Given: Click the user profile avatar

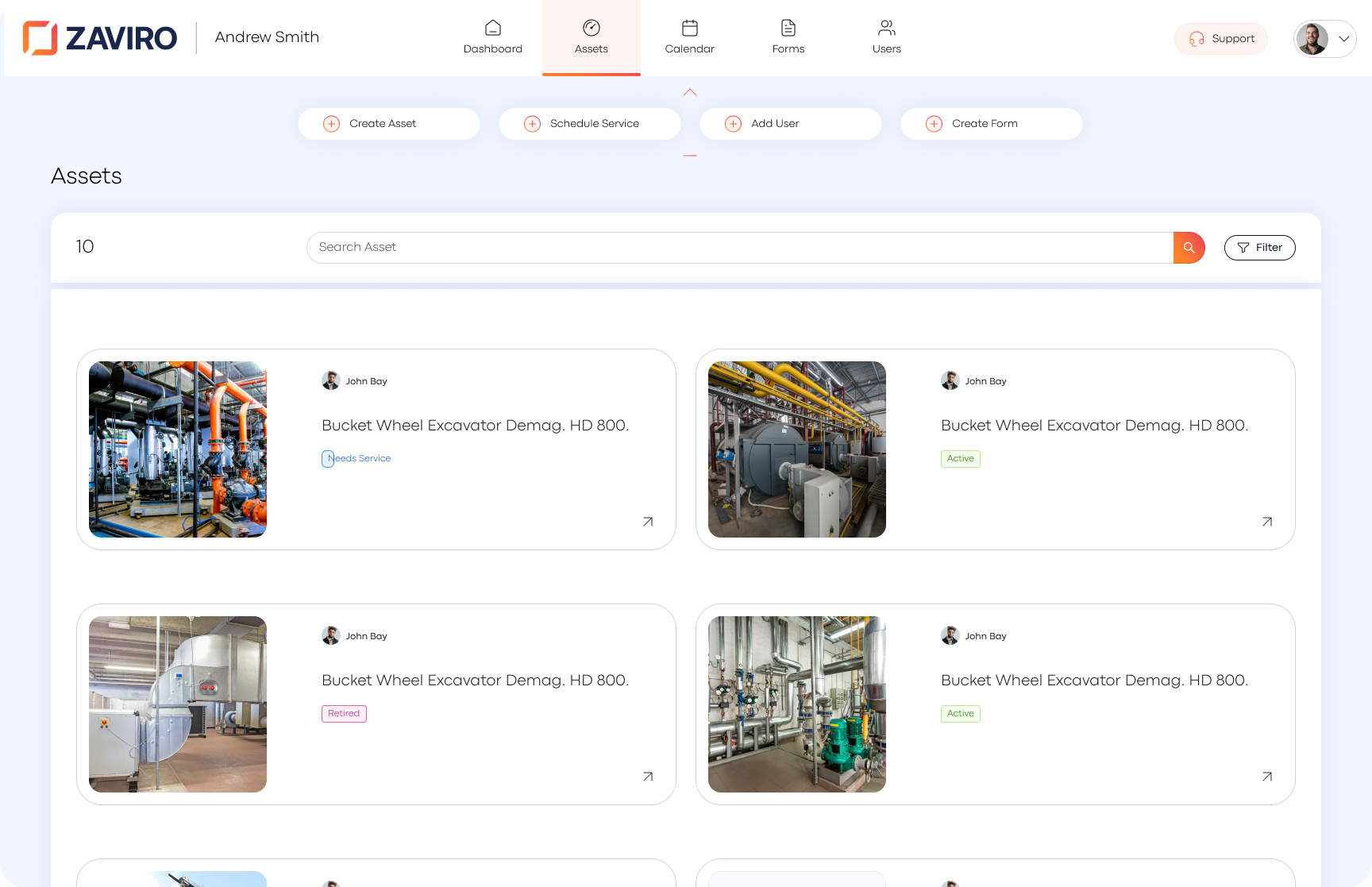Looking at the screenshot, I should (1312, 39).
